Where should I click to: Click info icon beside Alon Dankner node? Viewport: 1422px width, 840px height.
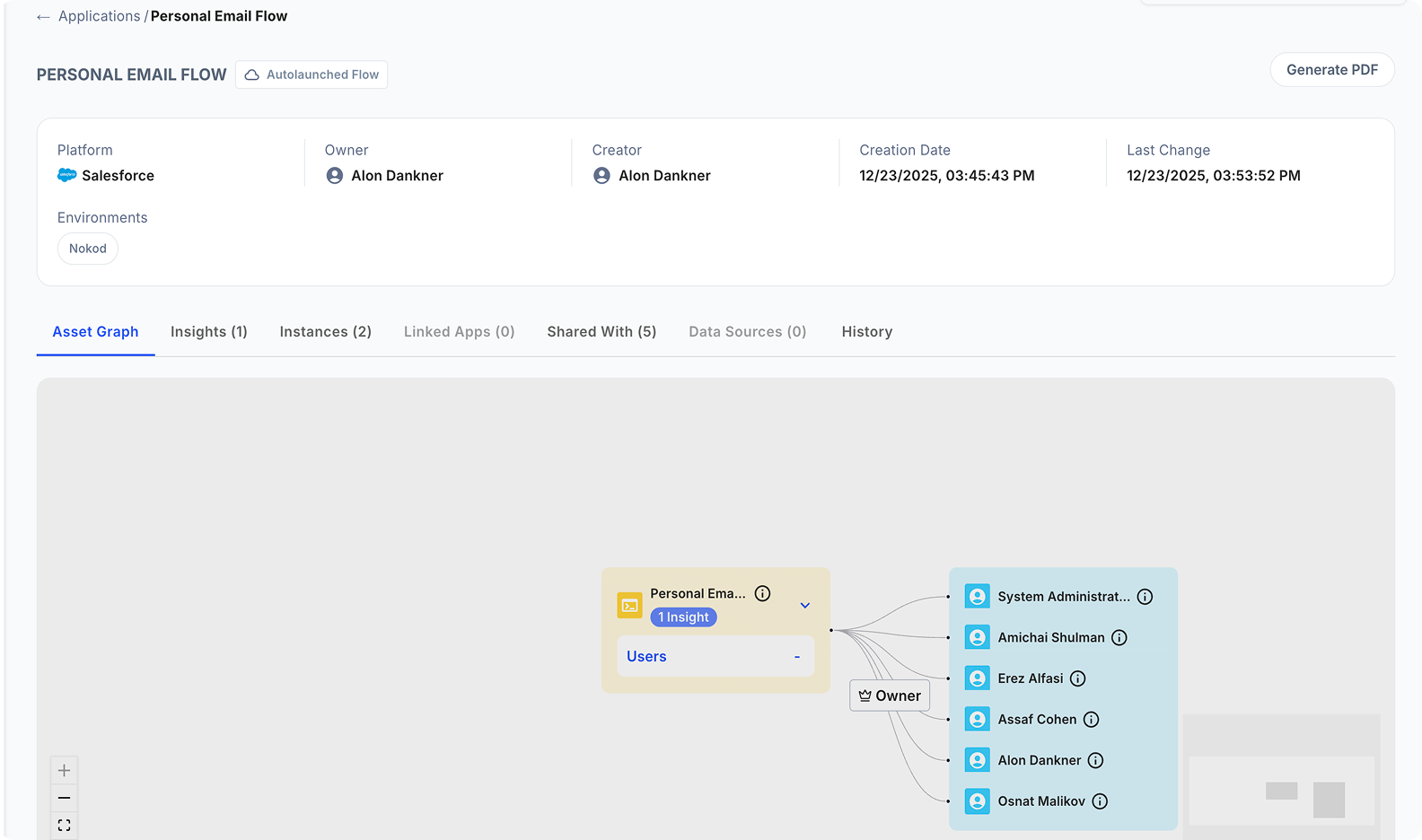(1095, 761)
